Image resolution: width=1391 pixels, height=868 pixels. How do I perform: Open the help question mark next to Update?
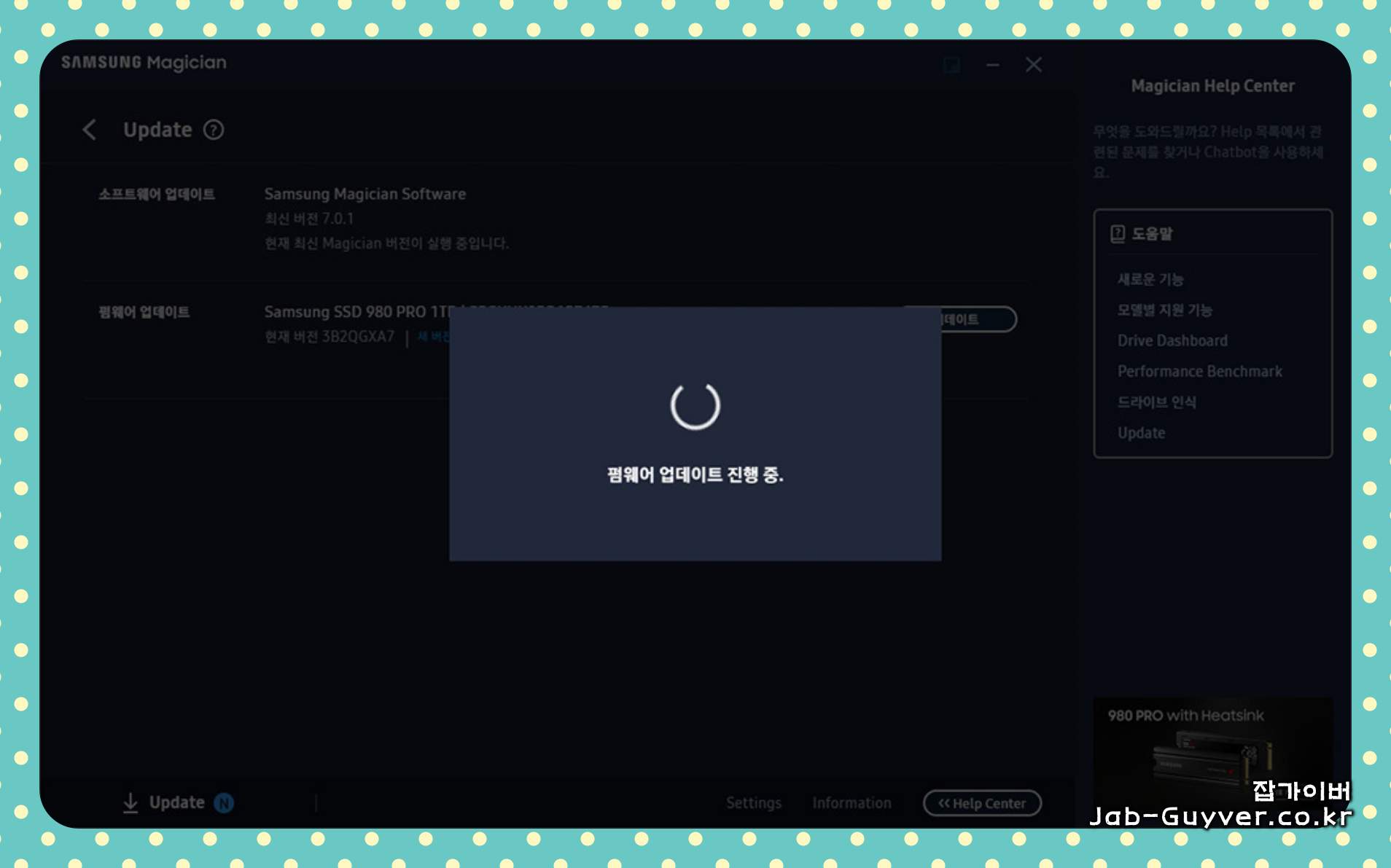pos(214,130)
